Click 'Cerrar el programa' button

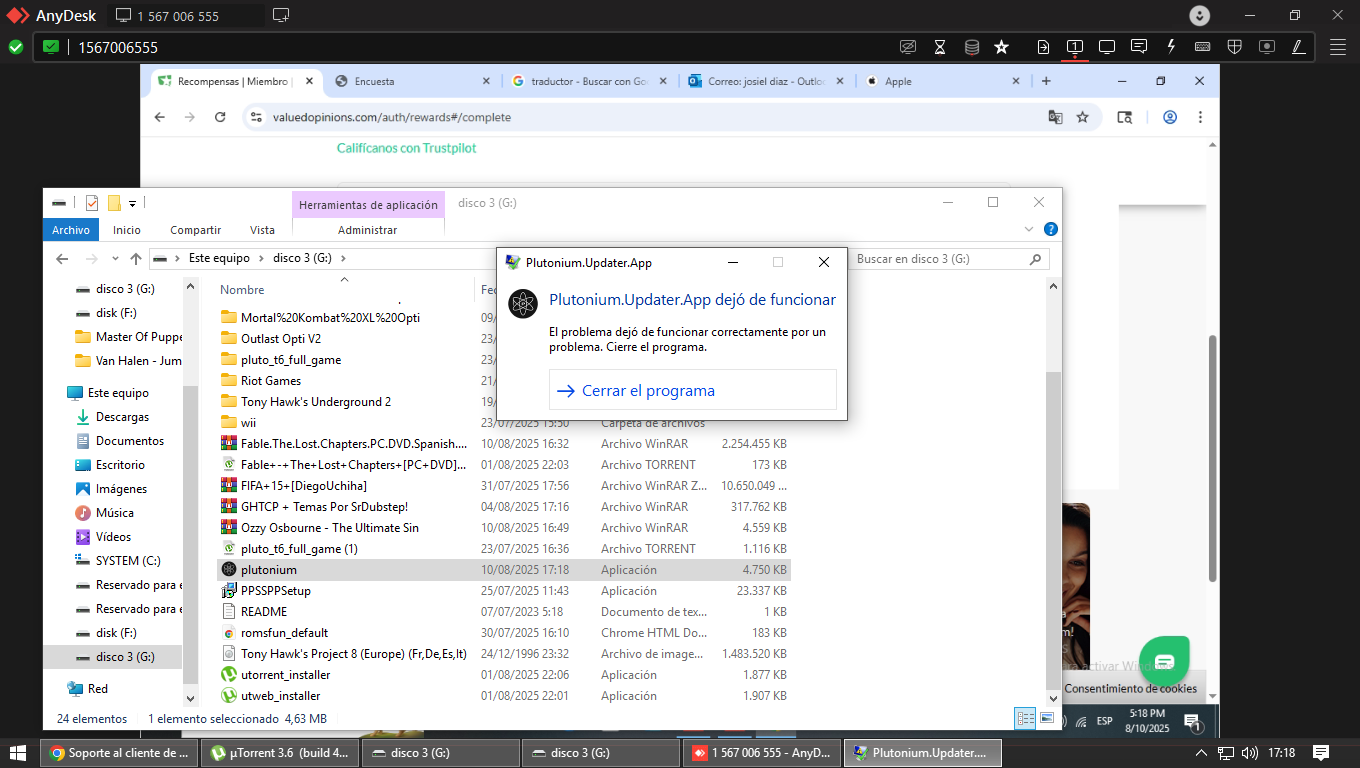[692, 390]
